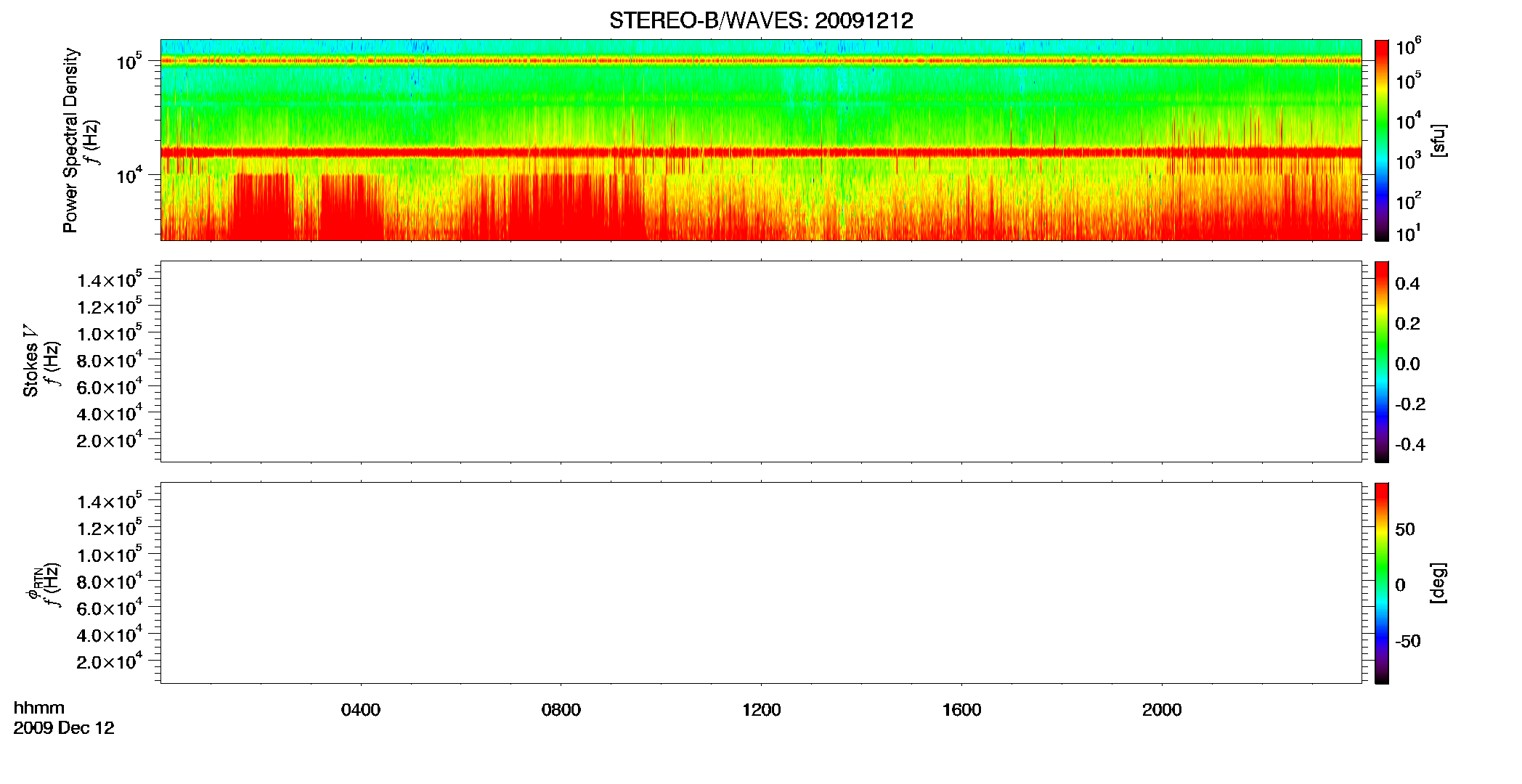Click the 2009 Dec 12 date label
This screenshot has width=1522, height=784.
coord(64,728)
